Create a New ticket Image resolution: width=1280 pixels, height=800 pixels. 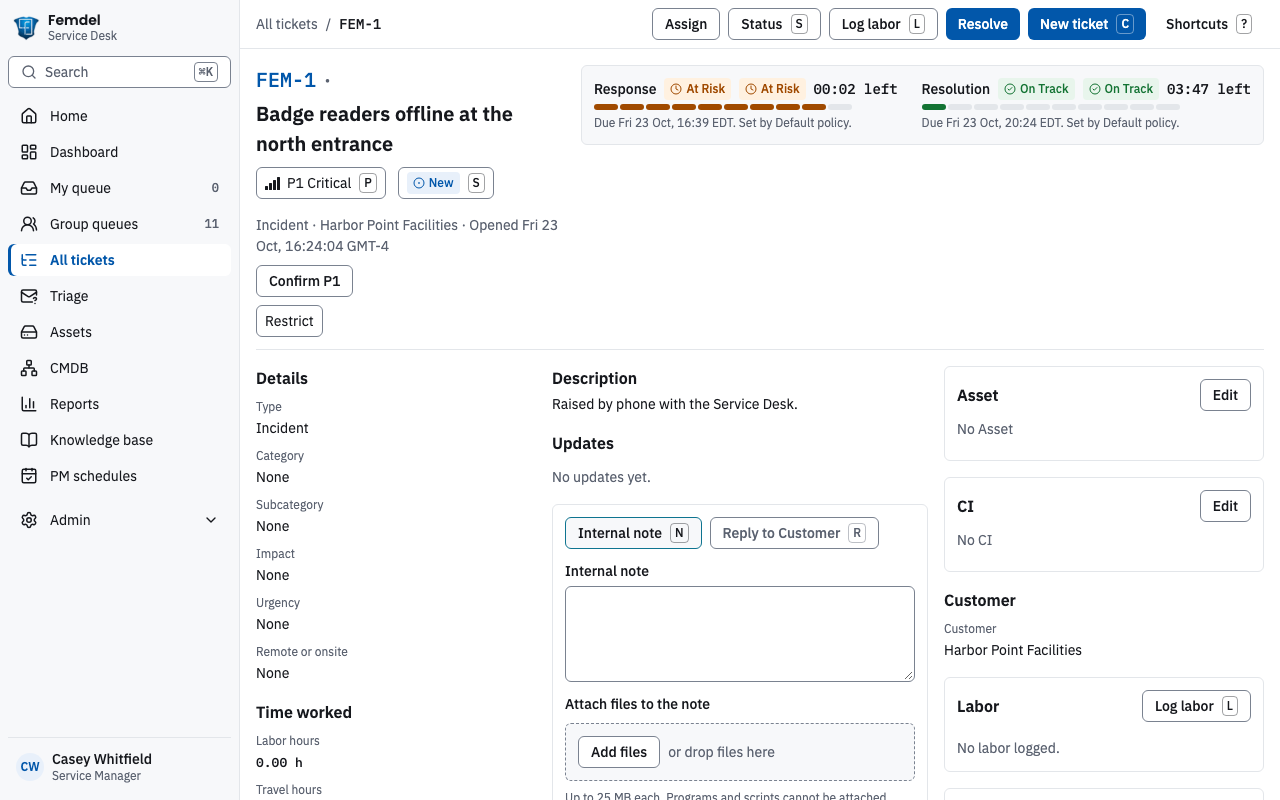pyautogui.click(x=1087, y=24)
